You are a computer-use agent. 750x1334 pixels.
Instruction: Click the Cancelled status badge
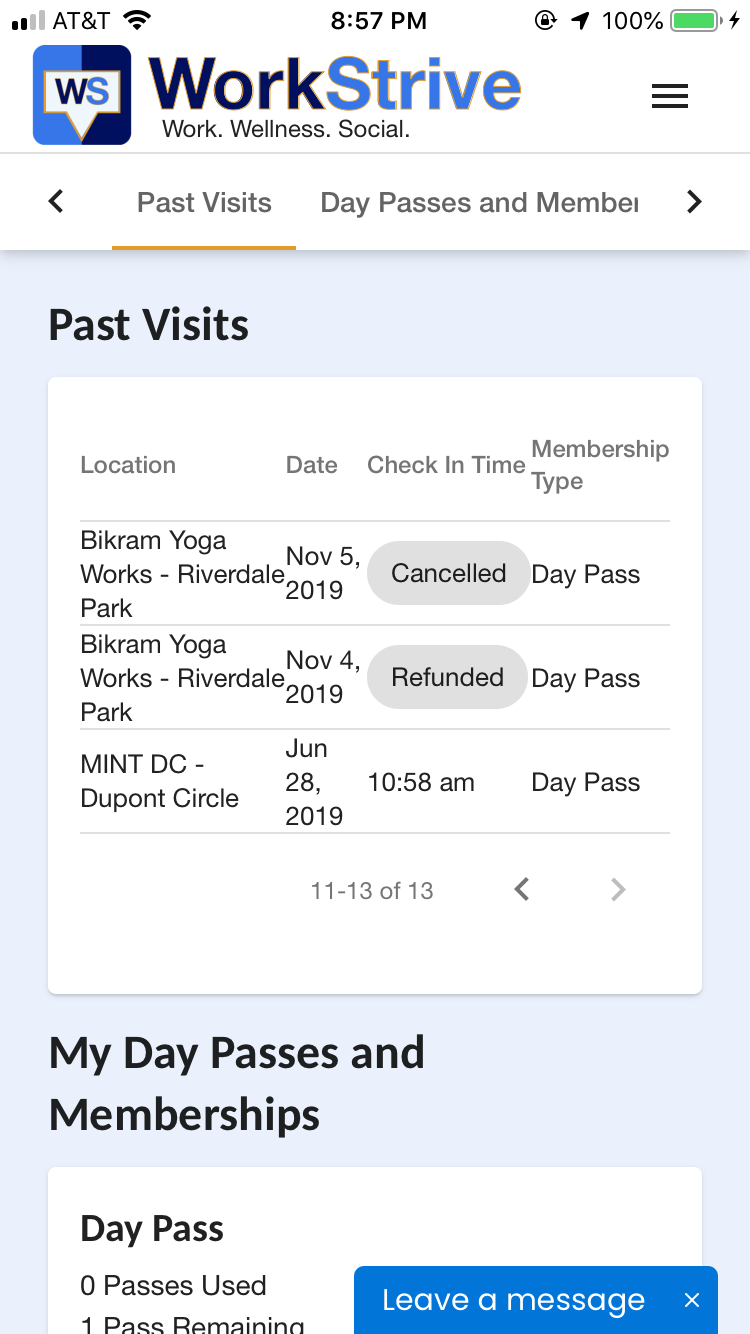point(448,573)
